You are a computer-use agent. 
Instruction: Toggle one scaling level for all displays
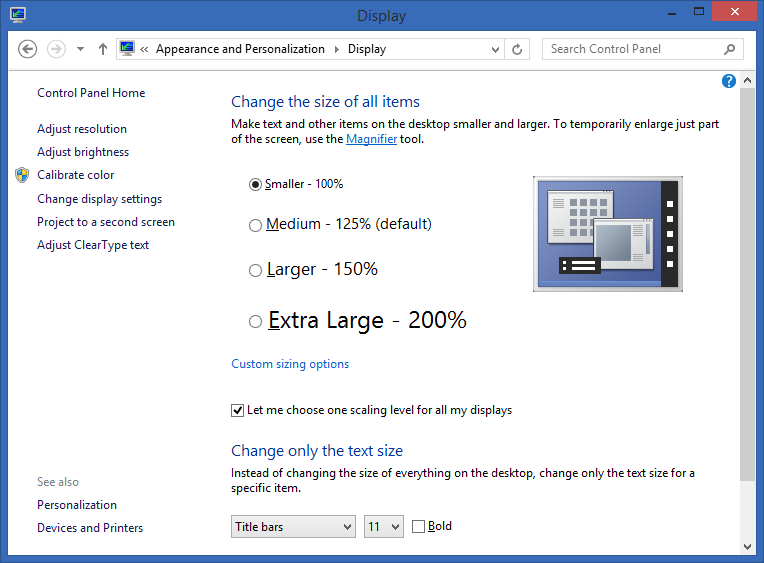(237, 410)
